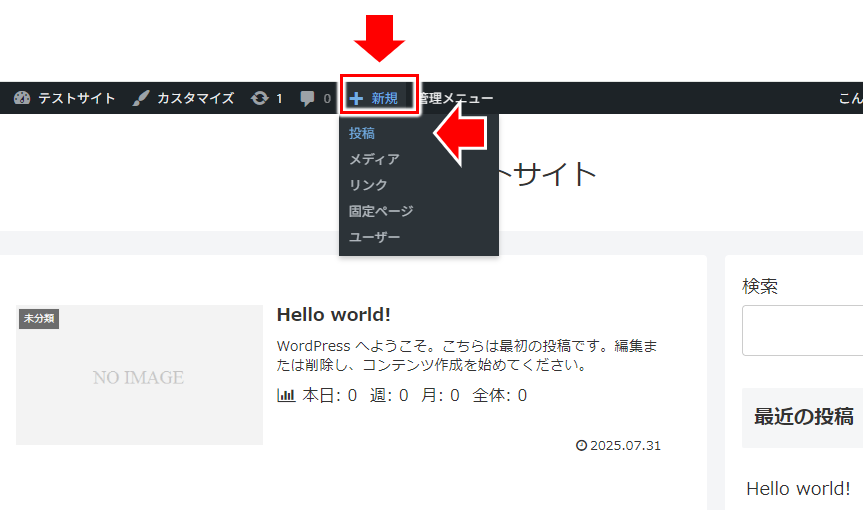
Task: Click the comments count 0
Action: [327, 99]
